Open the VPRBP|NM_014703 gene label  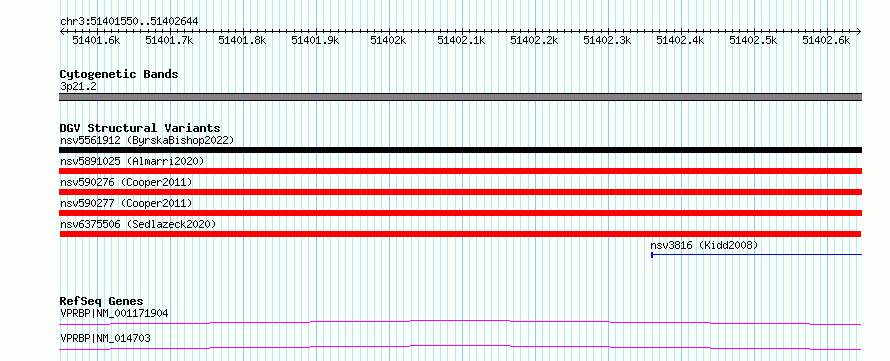(105, 338)
